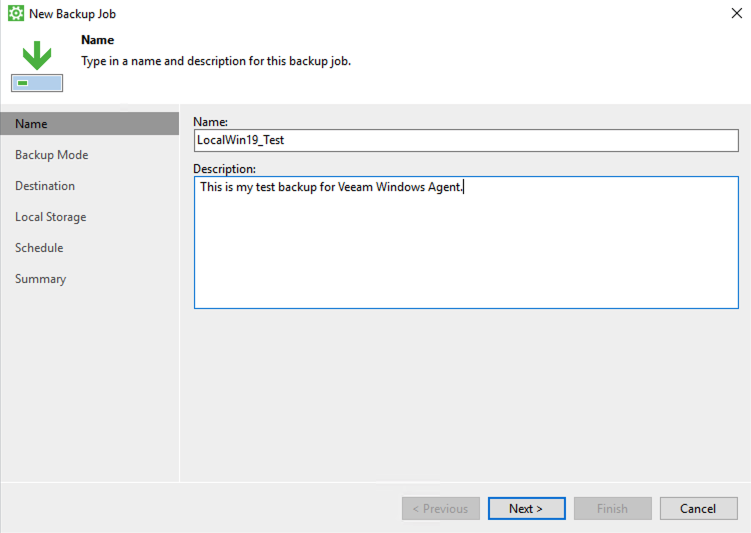Close the New Backup Job dialog
The image size is (751, 533).
point(737,13)
